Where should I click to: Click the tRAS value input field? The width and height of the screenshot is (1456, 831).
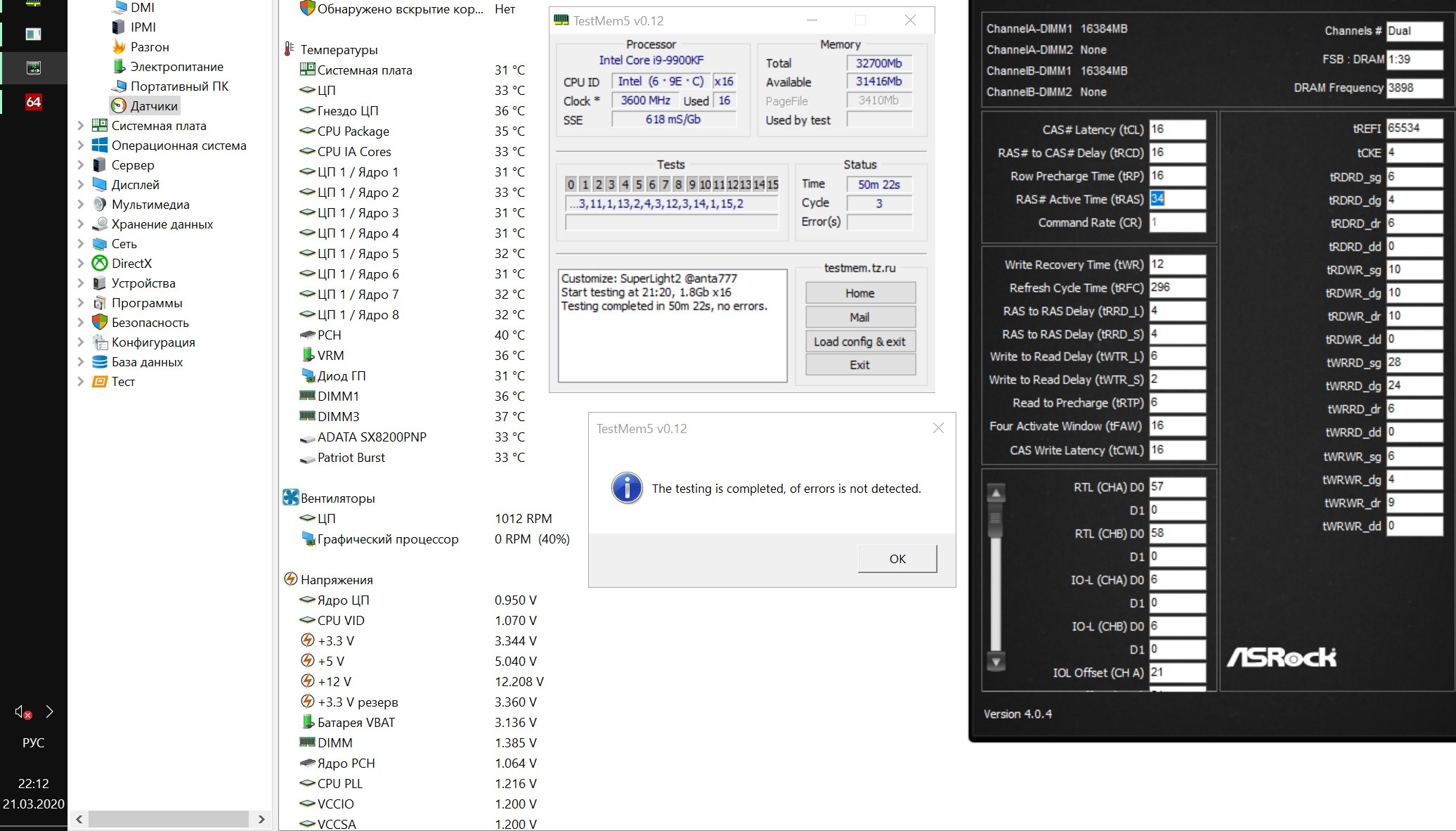tap(1176, 200)
